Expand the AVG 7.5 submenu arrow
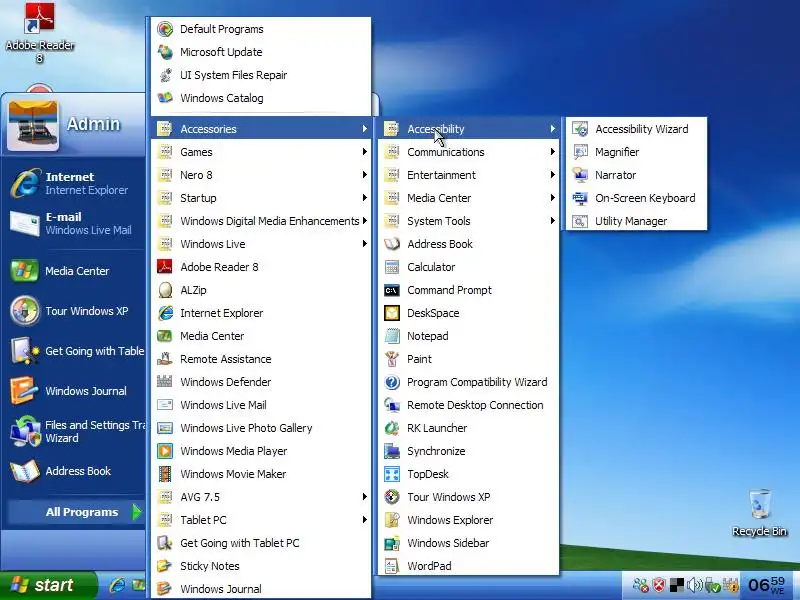The image size is (800, 600). coord(364,496)
